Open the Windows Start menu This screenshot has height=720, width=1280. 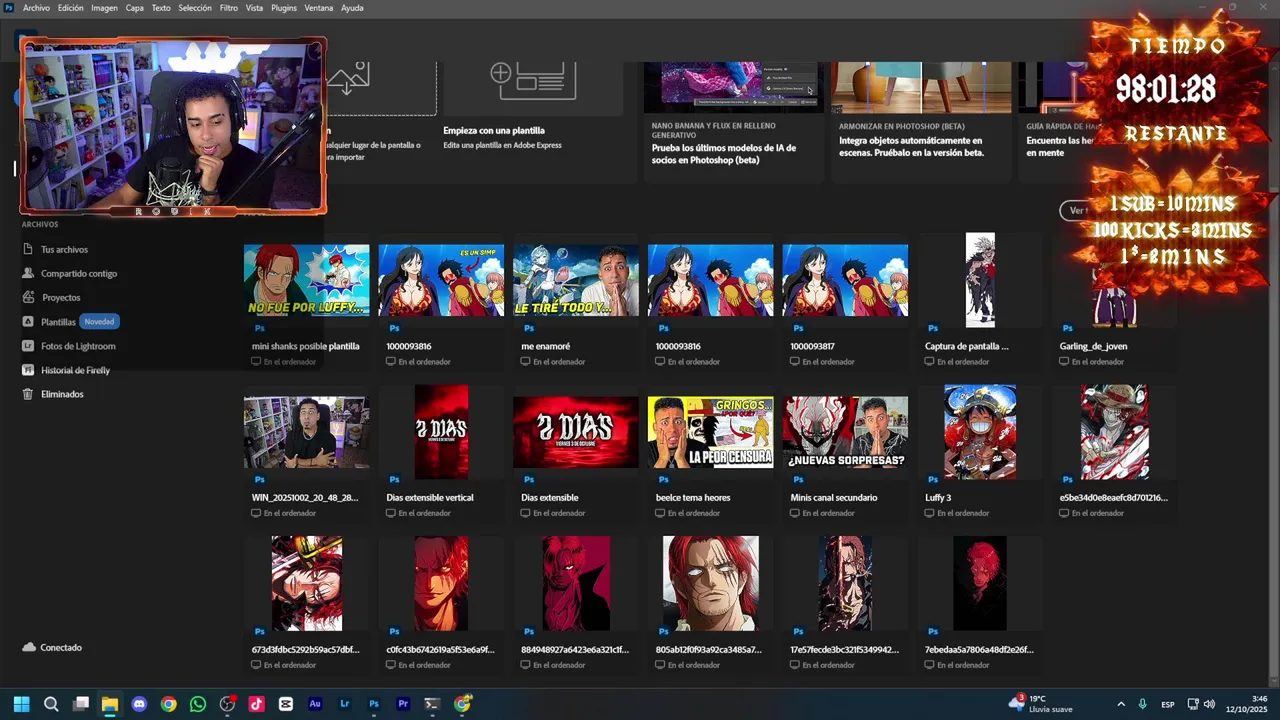21,704
